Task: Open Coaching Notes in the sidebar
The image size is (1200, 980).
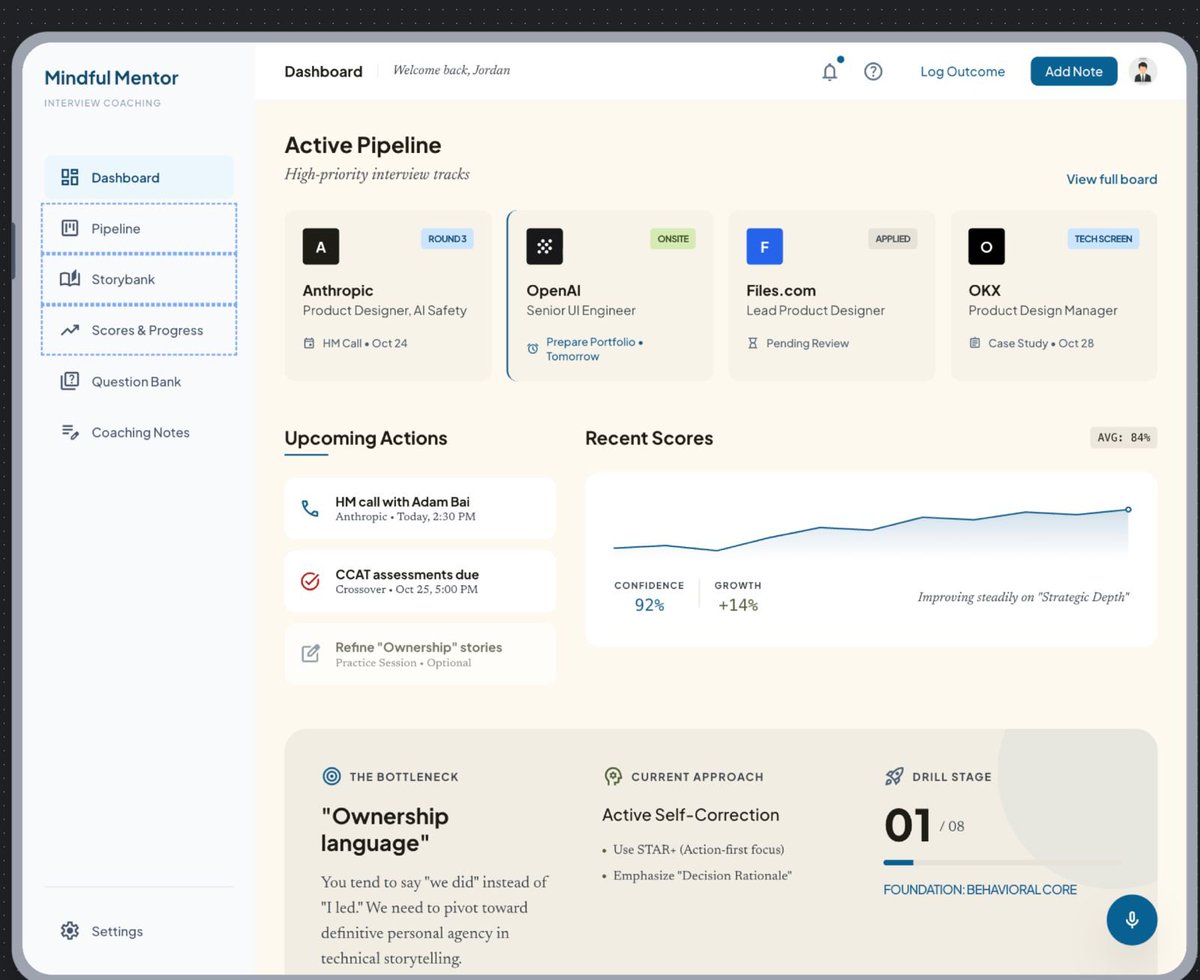Action: coord(139,432)
